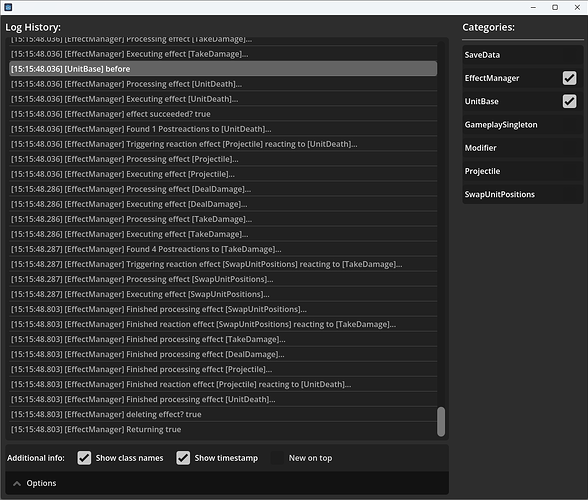Uncheck the UnitBase category checkbox

[569, 101]
